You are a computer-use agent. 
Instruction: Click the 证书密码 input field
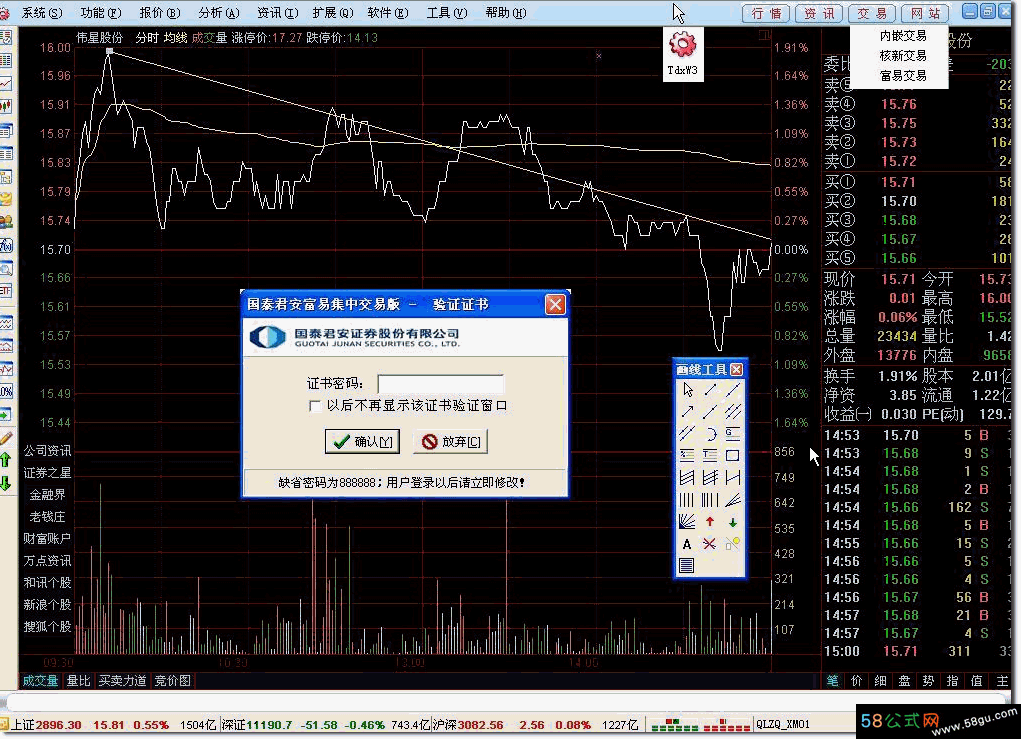pyautogui.click(x=441, y=383)
